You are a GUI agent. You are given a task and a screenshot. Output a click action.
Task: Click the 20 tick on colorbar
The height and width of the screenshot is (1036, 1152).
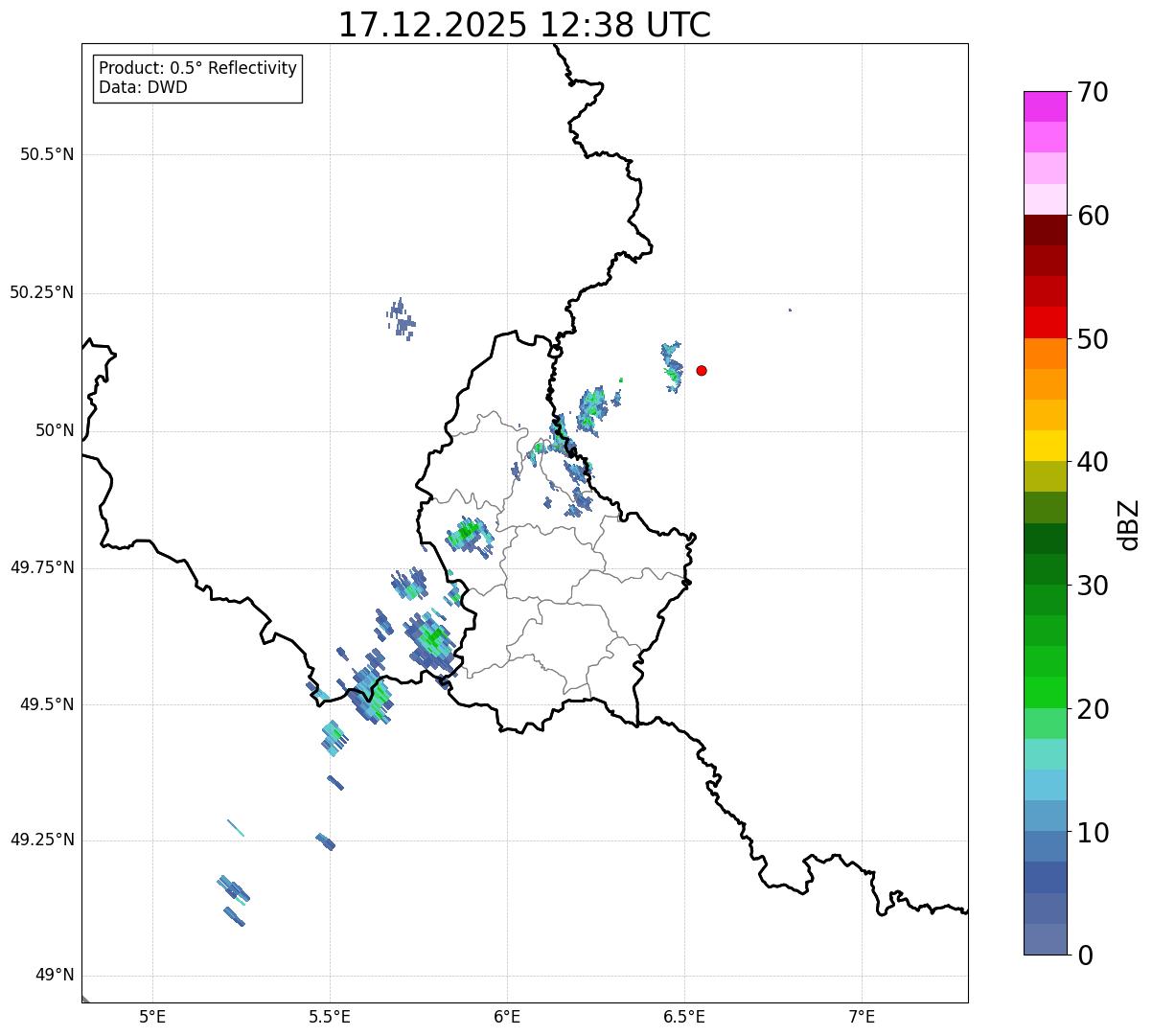coord(1093,709)
